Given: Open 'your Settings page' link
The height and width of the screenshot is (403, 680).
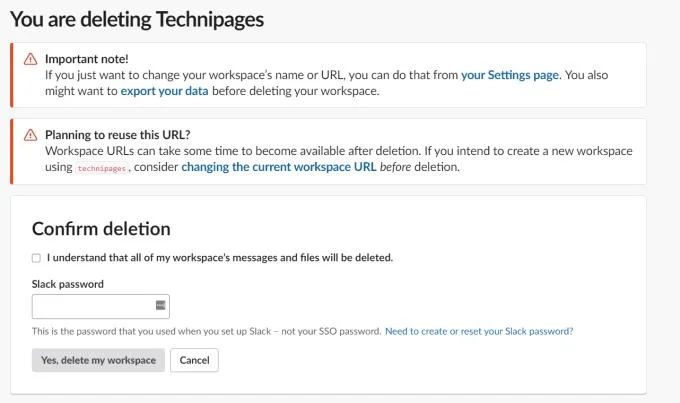Looking at the screenshot, I should pos(511,75).
